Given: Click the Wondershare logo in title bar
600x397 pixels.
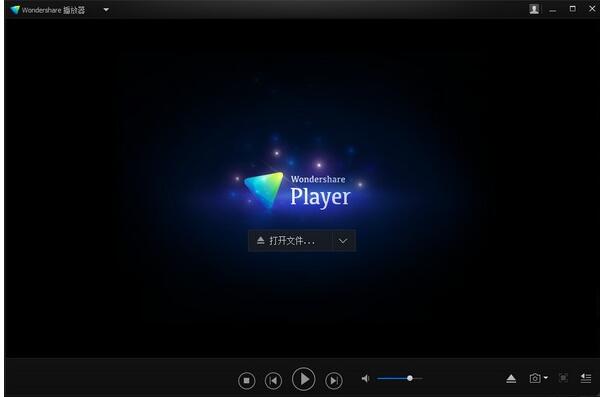Looking at the screenshot, I should 15,10.
